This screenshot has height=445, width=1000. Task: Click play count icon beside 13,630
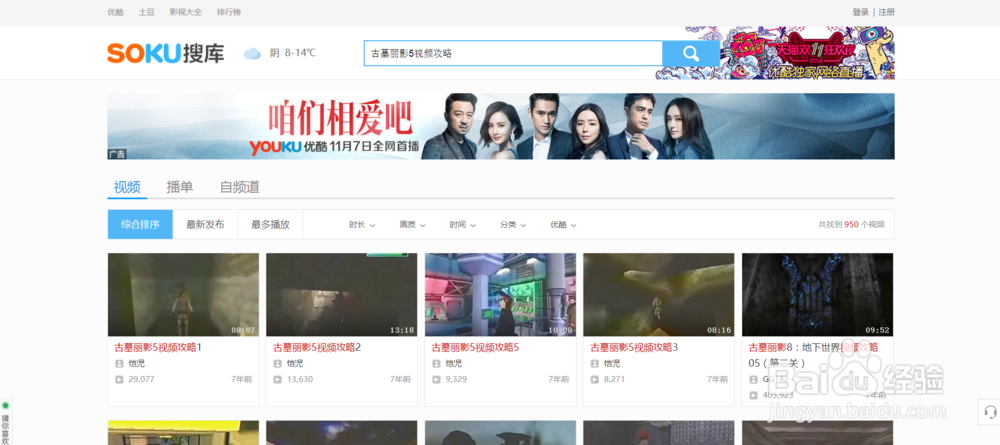(x=277, y=379)
